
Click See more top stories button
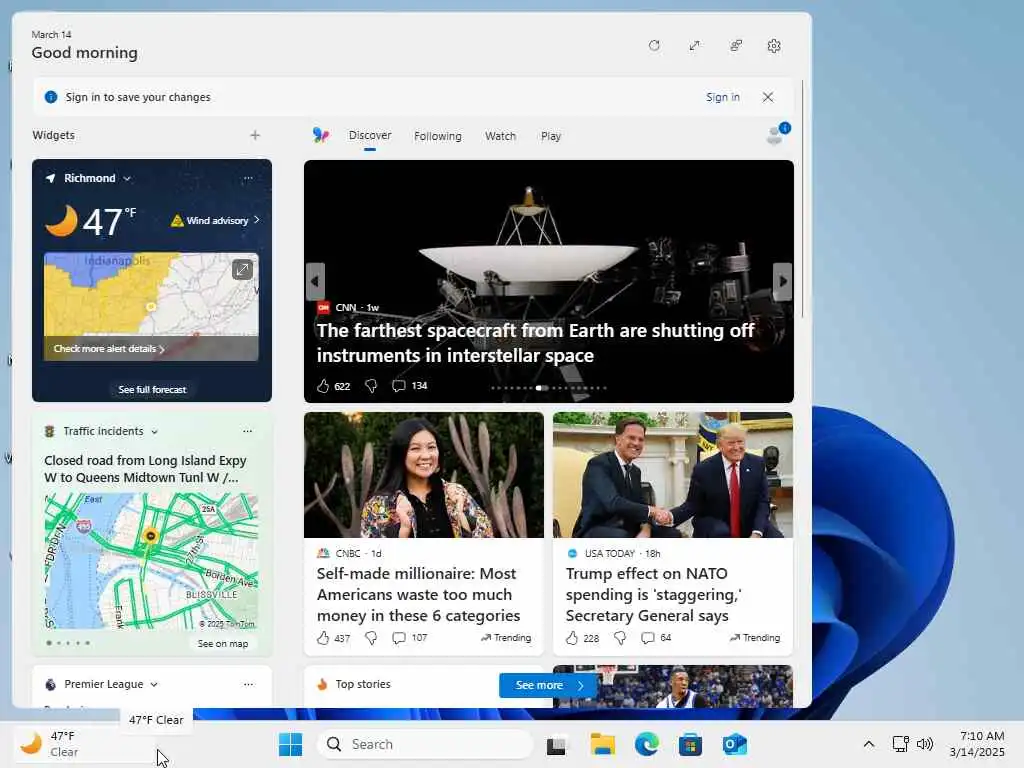(549, 685)
